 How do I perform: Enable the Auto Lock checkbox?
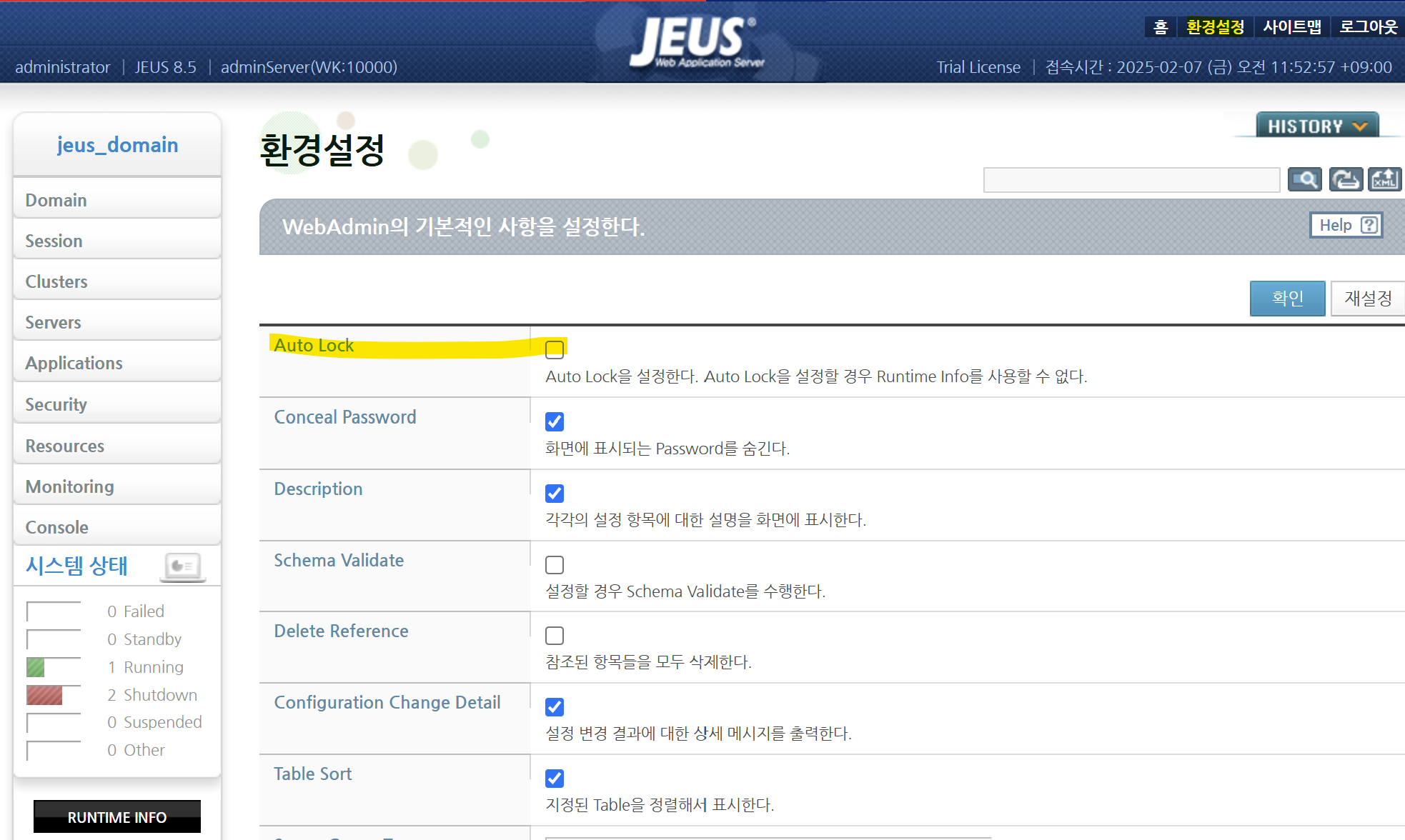pos(555,349)
